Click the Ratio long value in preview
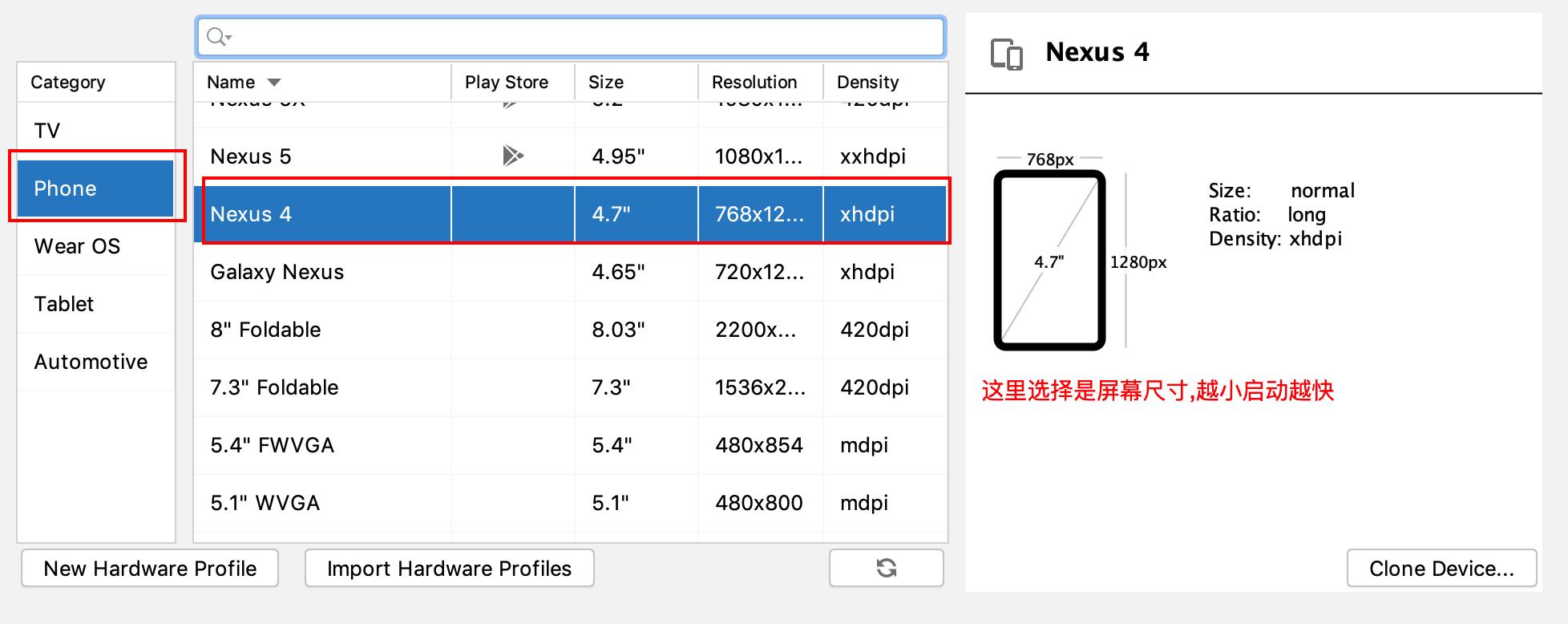This screenshot has width=1568, height=624. (1307, 215)
